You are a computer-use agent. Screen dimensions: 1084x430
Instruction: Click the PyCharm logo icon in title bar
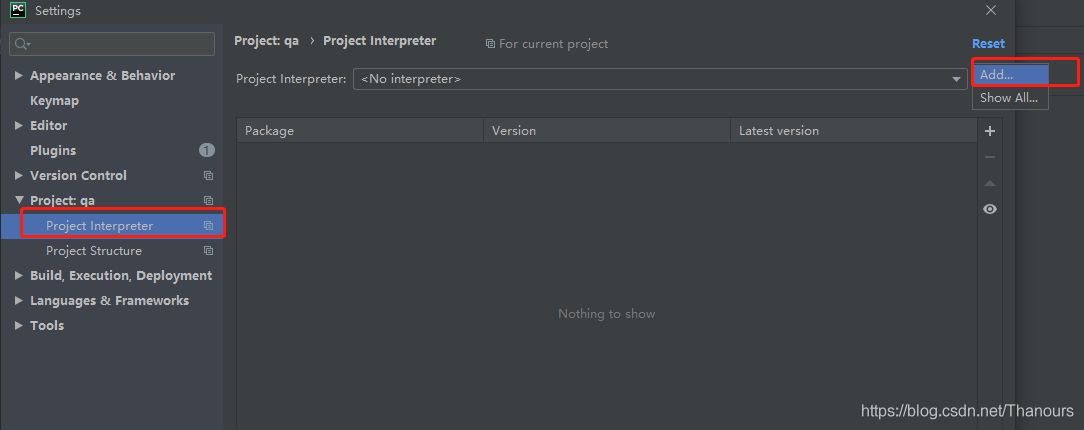coord(17,11)
